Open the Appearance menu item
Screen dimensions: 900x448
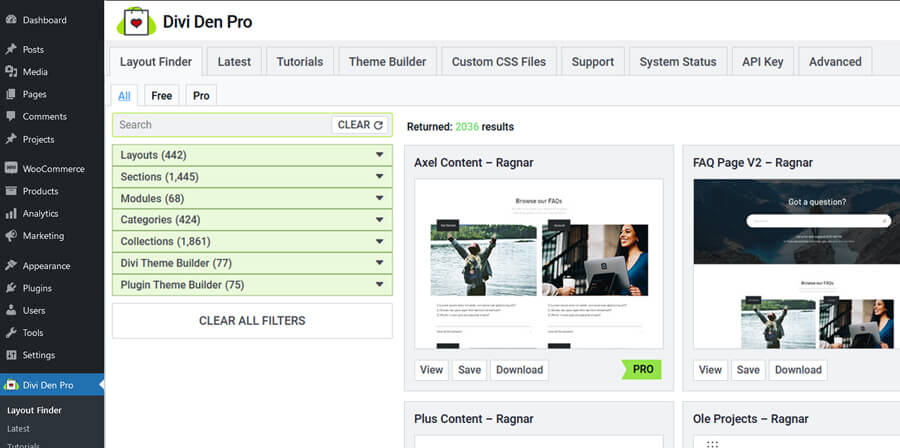[46, 266]
